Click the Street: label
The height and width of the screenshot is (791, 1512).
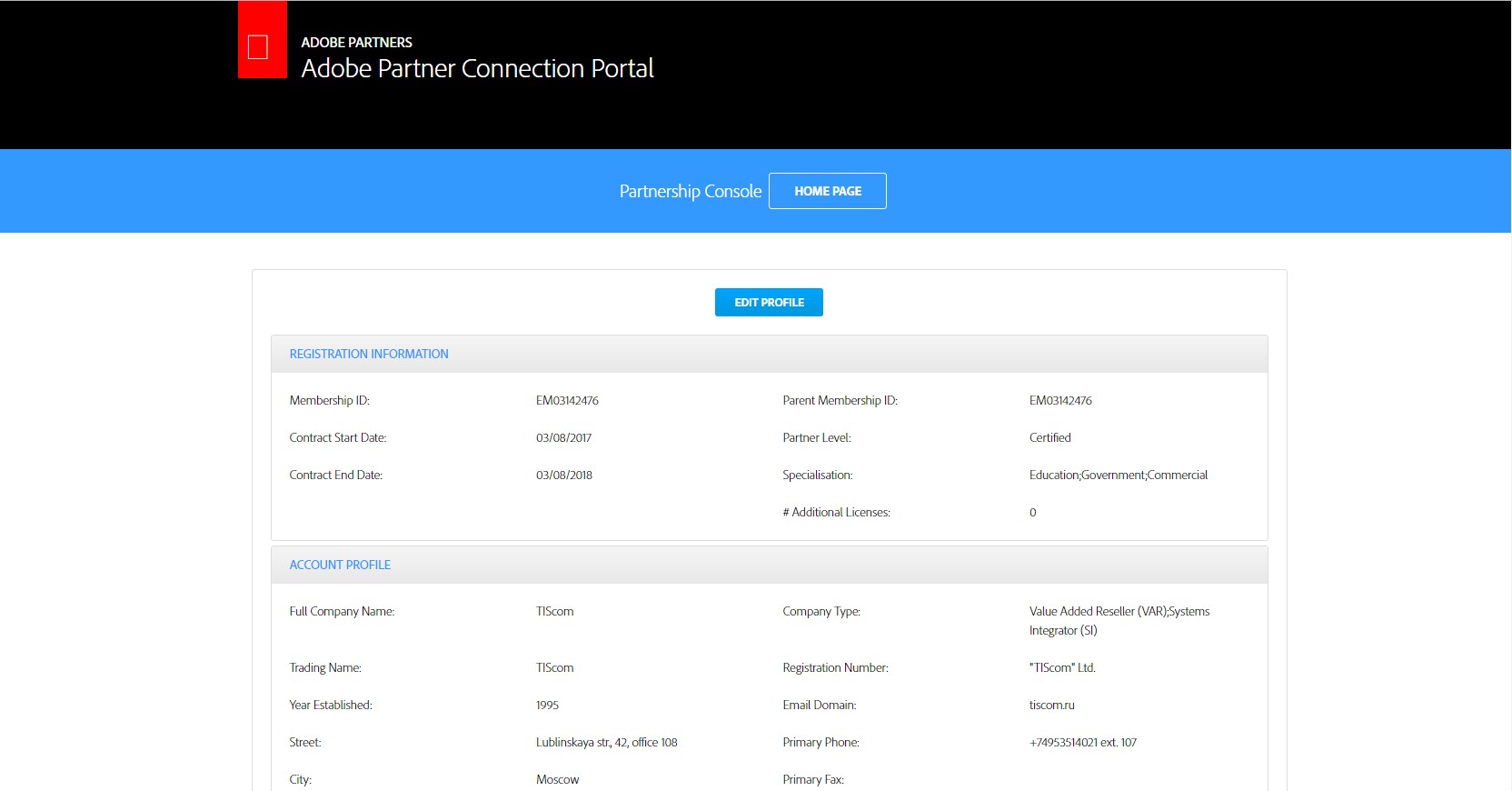[305, 742]
